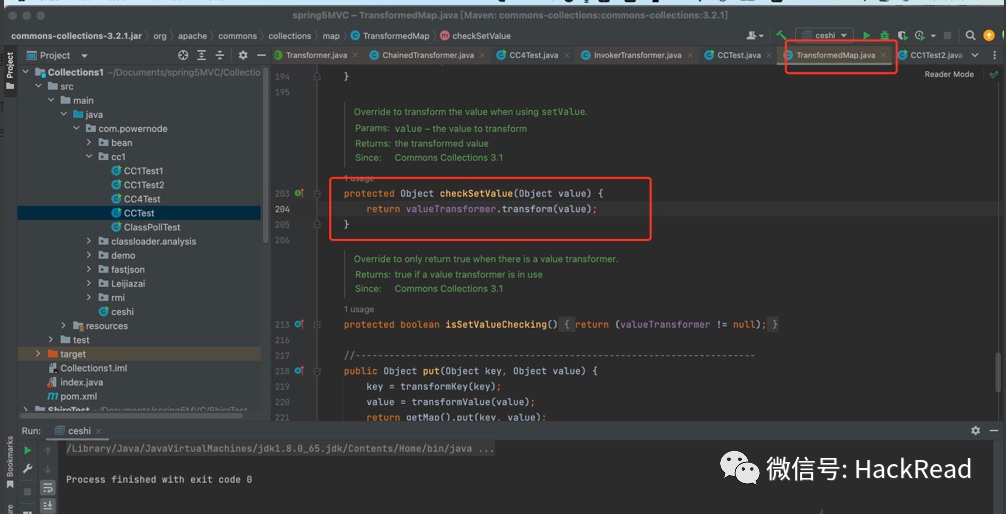Switch to Transformer.java editor tab

point(316,55)
